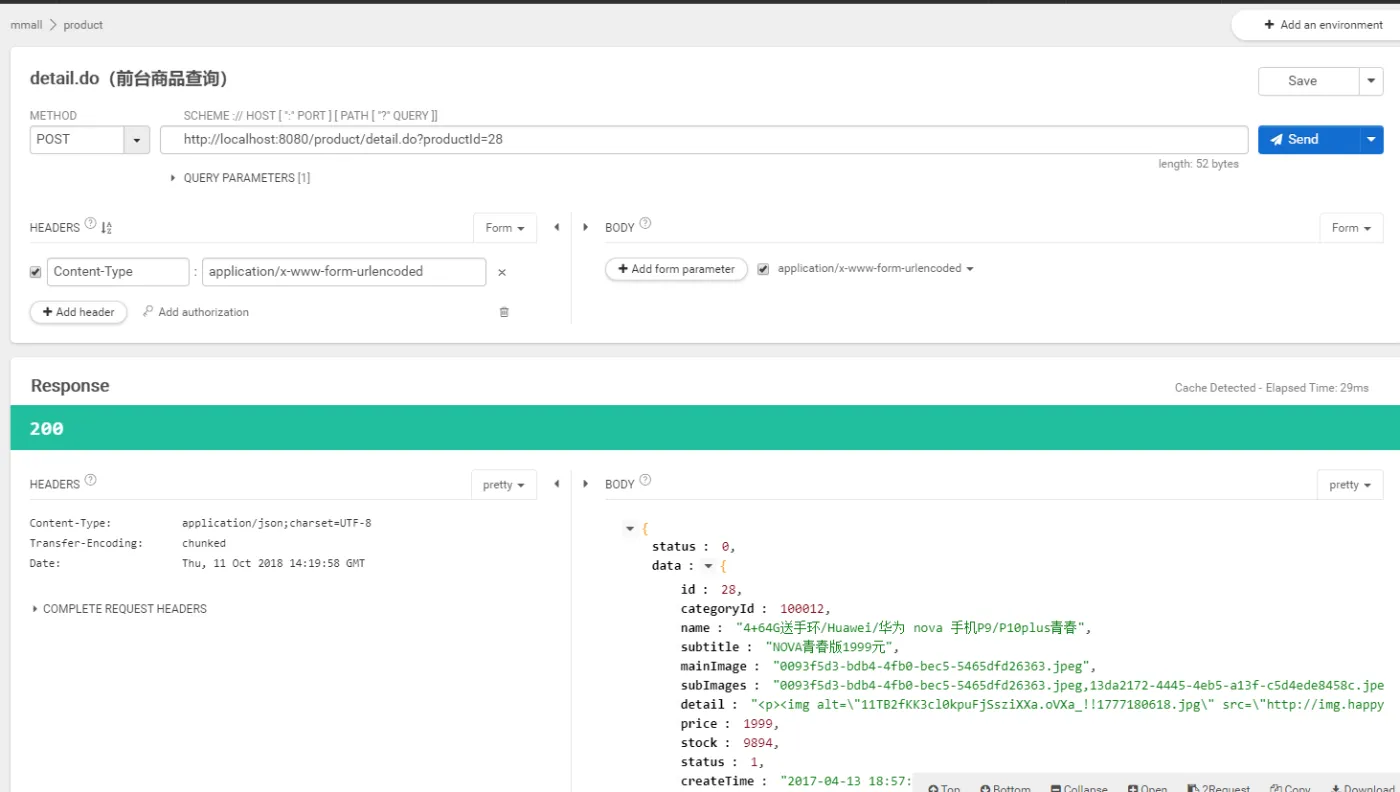Click the Bottom button in response toolbar
The image size is (1400, 792).
click(1005, 788)
